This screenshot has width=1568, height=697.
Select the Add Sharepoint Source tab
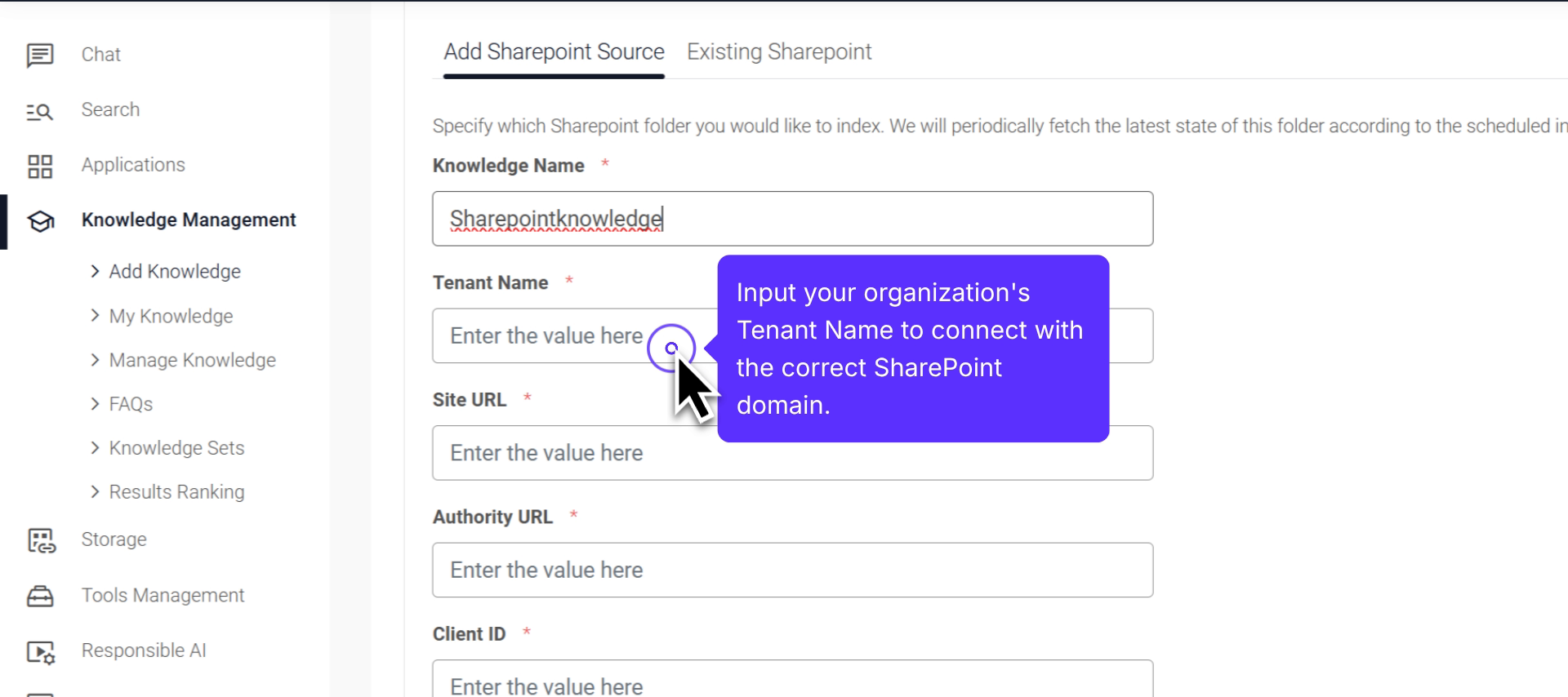[554, 52]
